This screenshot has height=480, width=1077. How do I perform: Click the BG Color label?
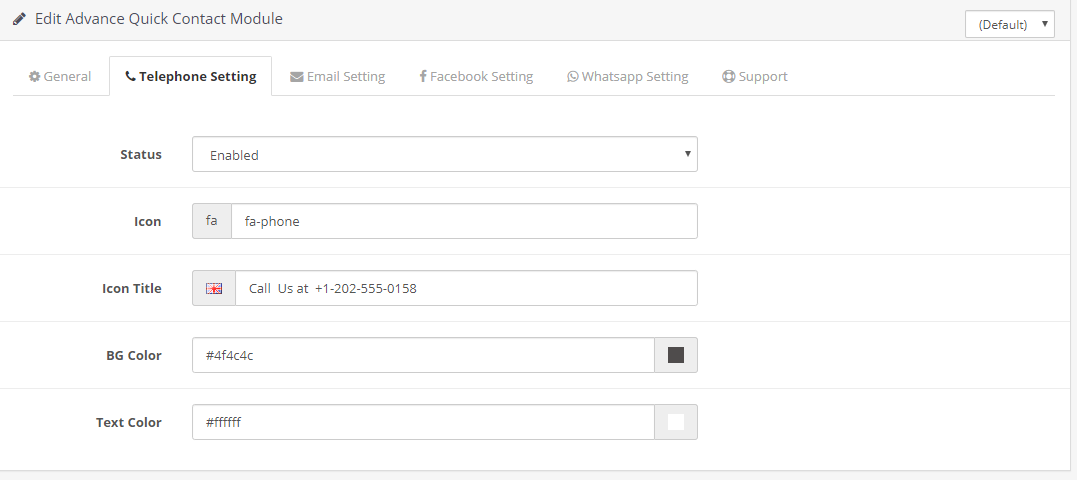pos(134,356)
